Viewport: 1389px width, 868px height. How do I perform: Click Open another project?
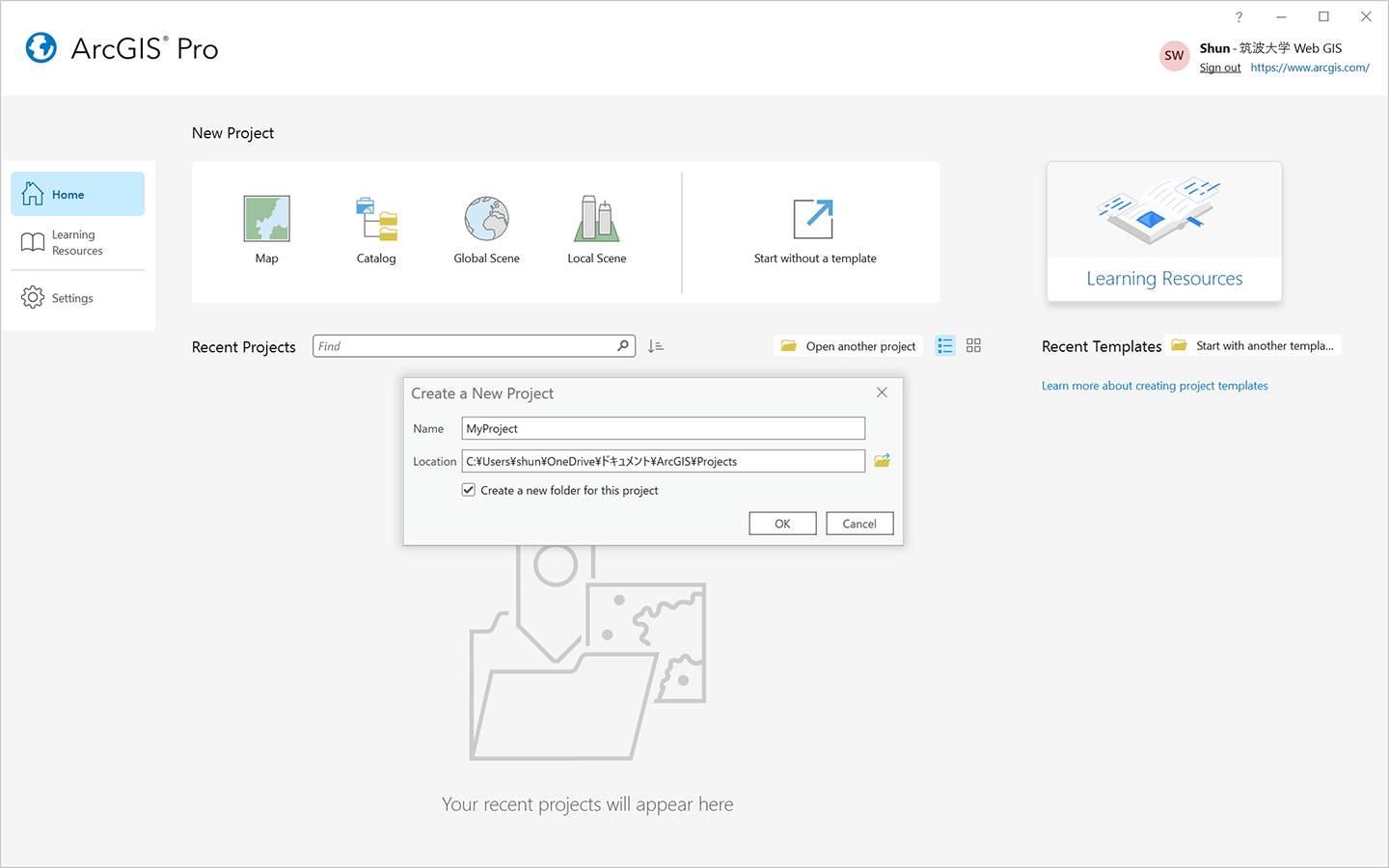coord(849,346)
